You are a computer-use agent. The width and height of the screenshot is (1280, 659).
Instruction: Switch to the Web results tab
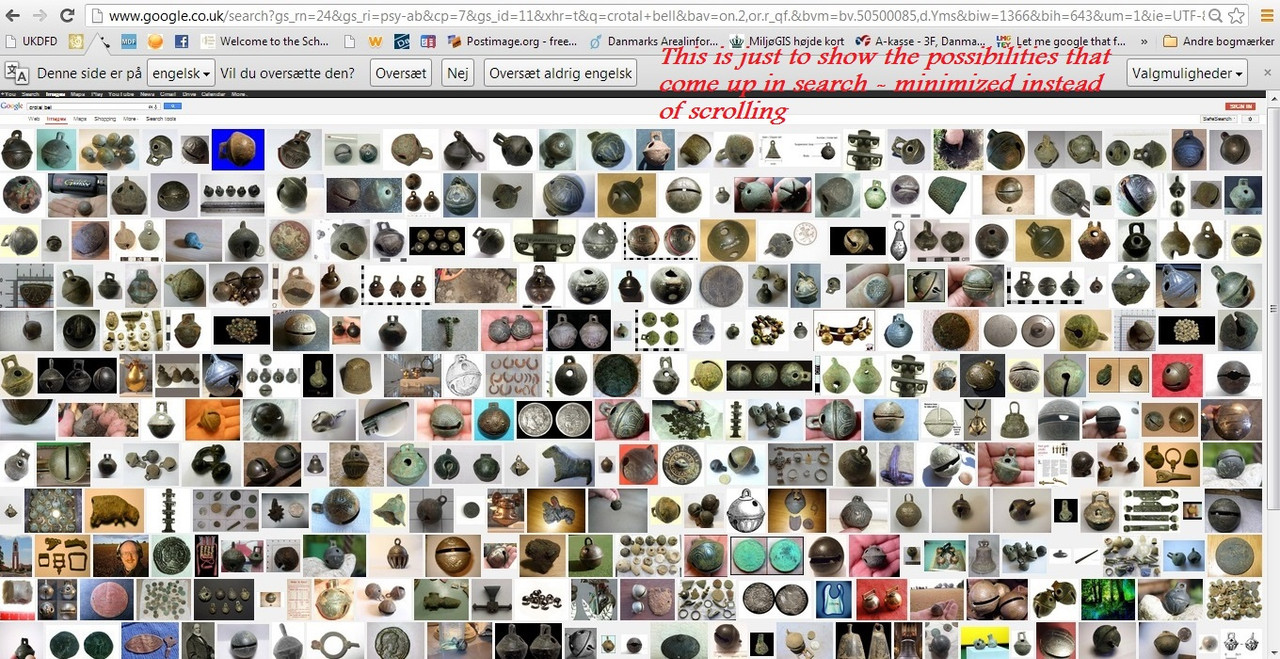(x=34, y=119)
